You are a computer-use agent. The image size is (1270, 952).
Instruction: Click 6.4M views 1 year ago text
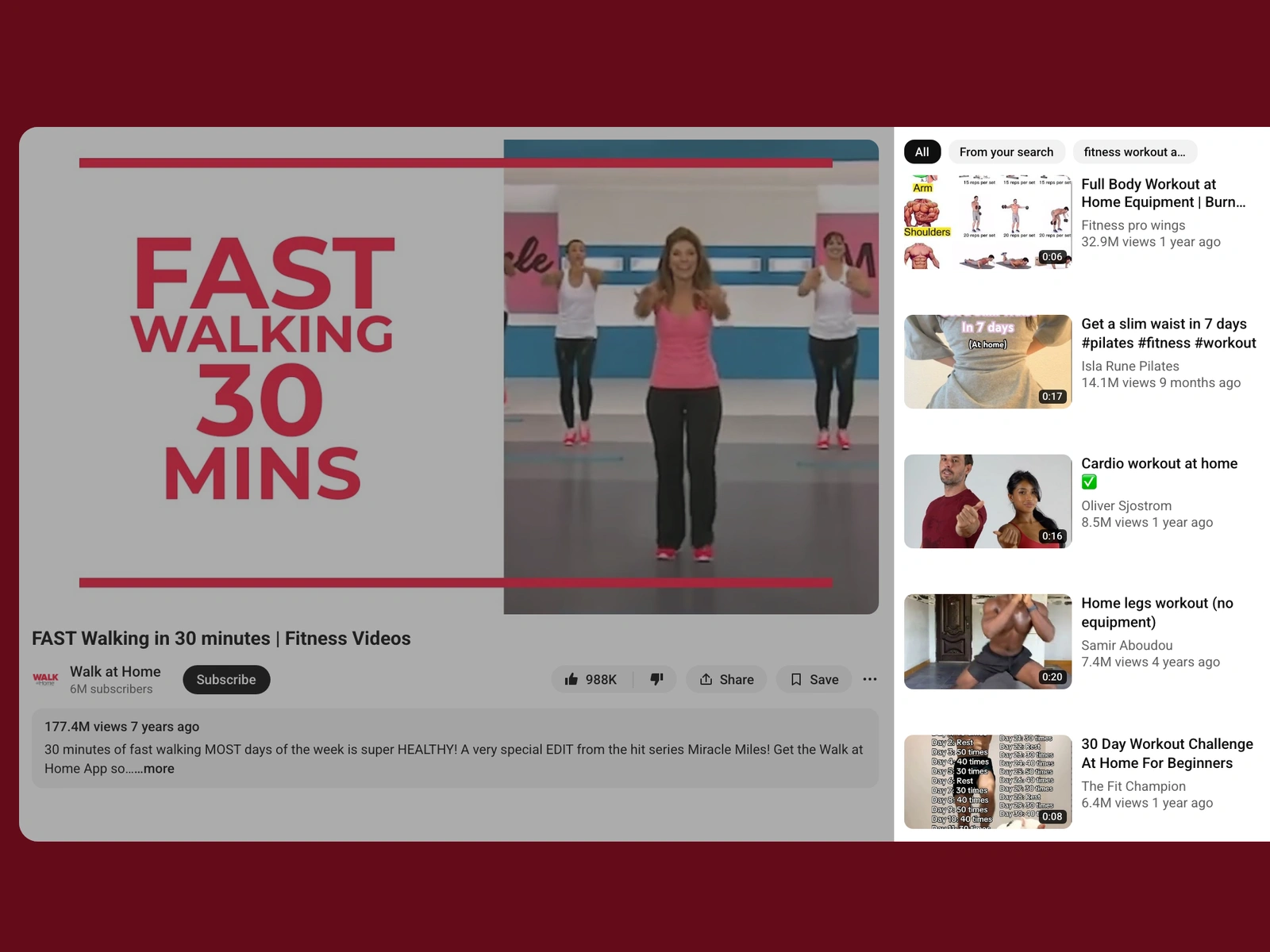(x=1147, y=803)
